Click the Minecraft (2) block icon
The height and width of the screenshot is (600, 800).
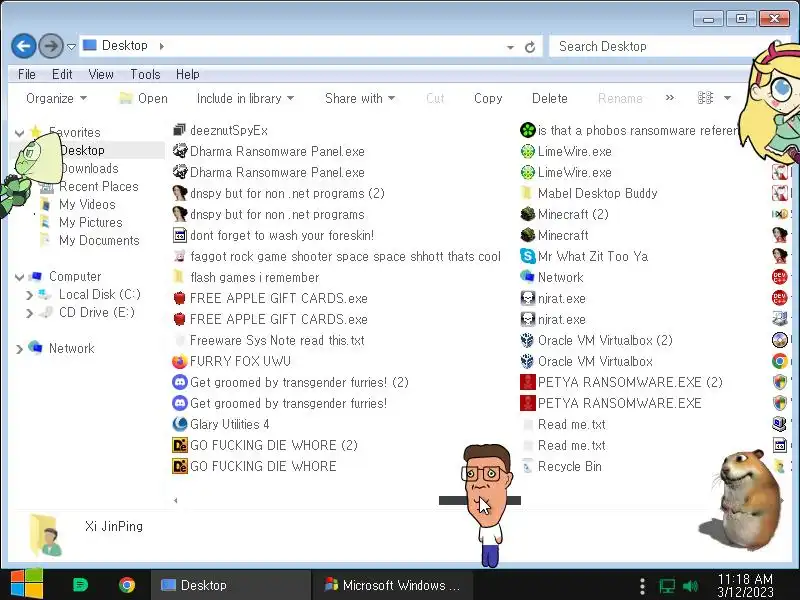pos(527,214)
